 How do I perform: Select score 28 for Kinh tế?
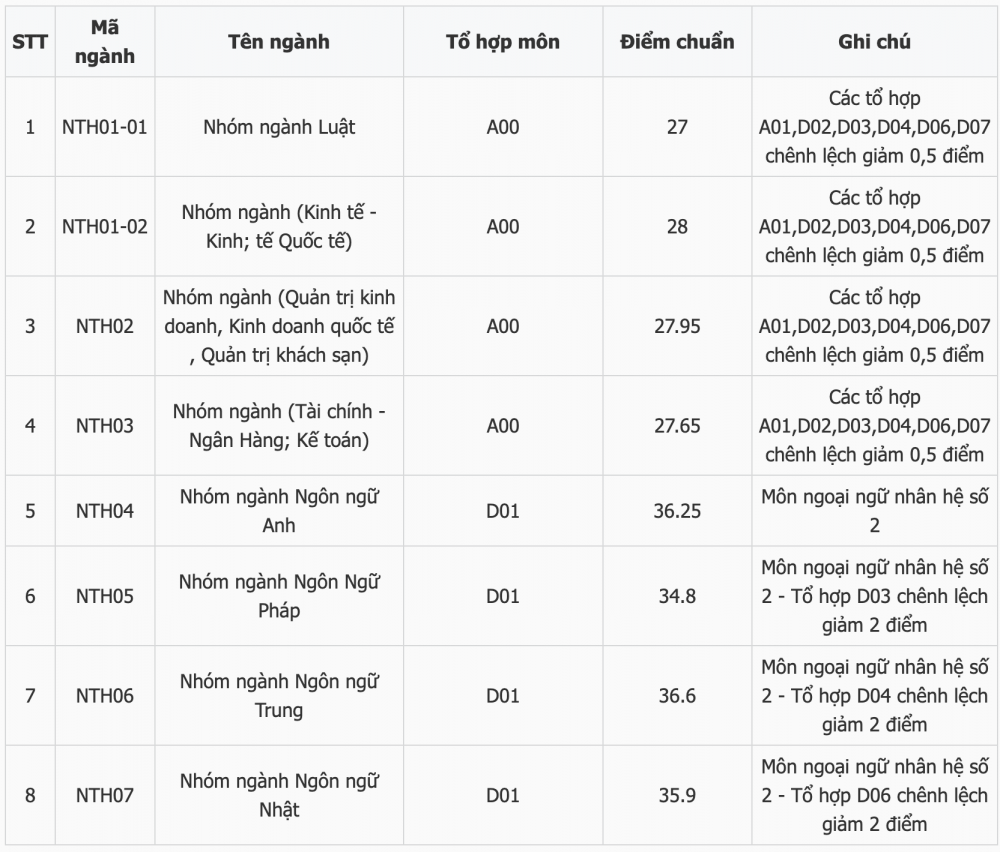pyautogui.click(x=677, y=226)
